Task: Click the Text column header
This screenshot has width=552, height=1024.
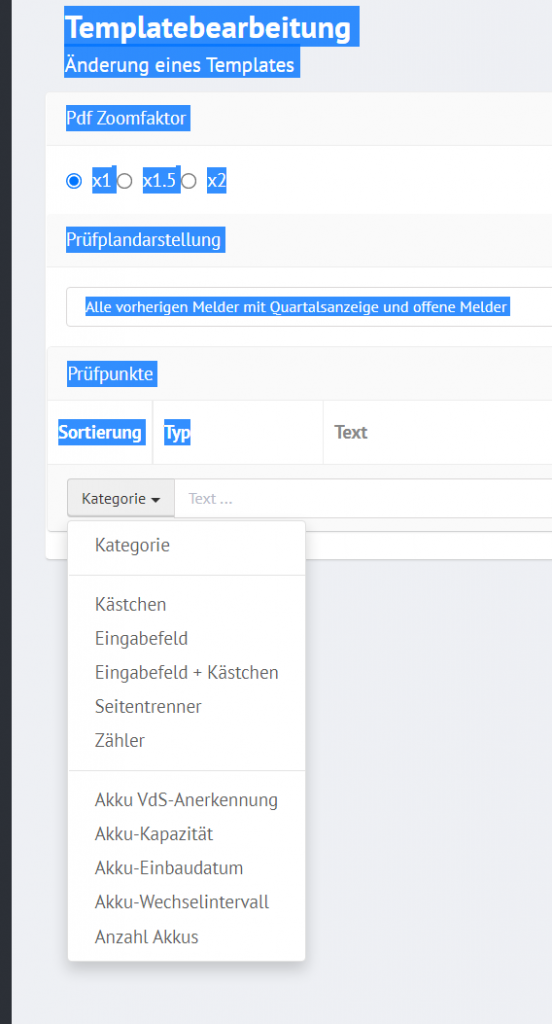Action: (351, 432)
